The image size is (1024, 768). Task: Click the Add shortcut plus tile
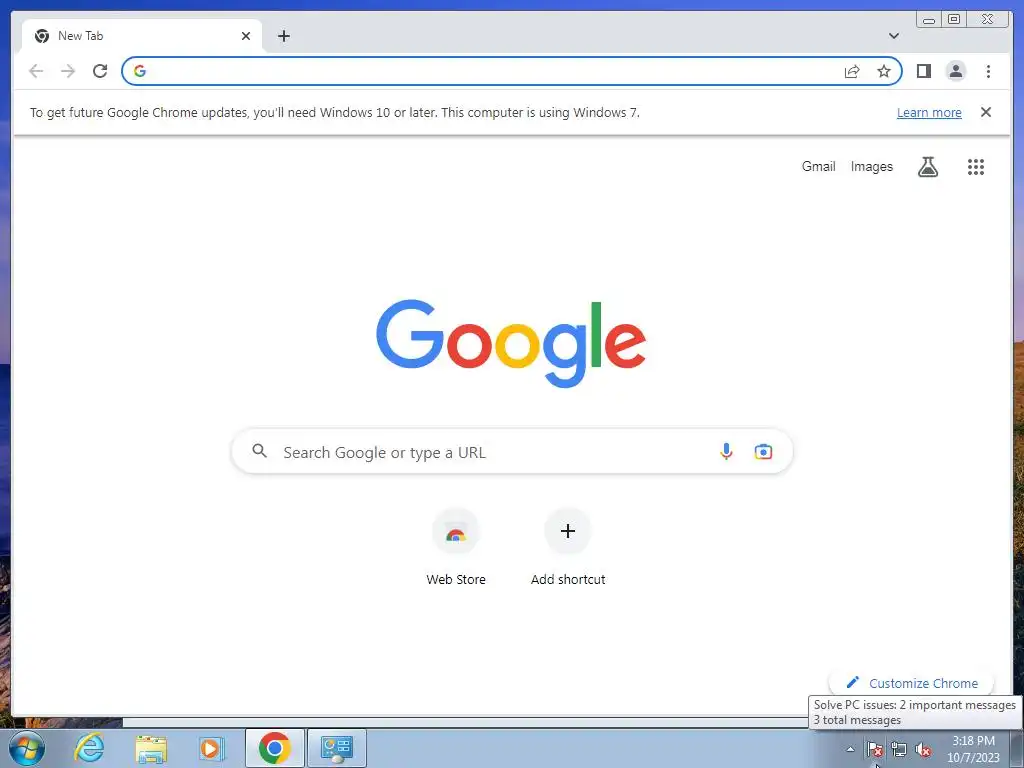[568, 547]
